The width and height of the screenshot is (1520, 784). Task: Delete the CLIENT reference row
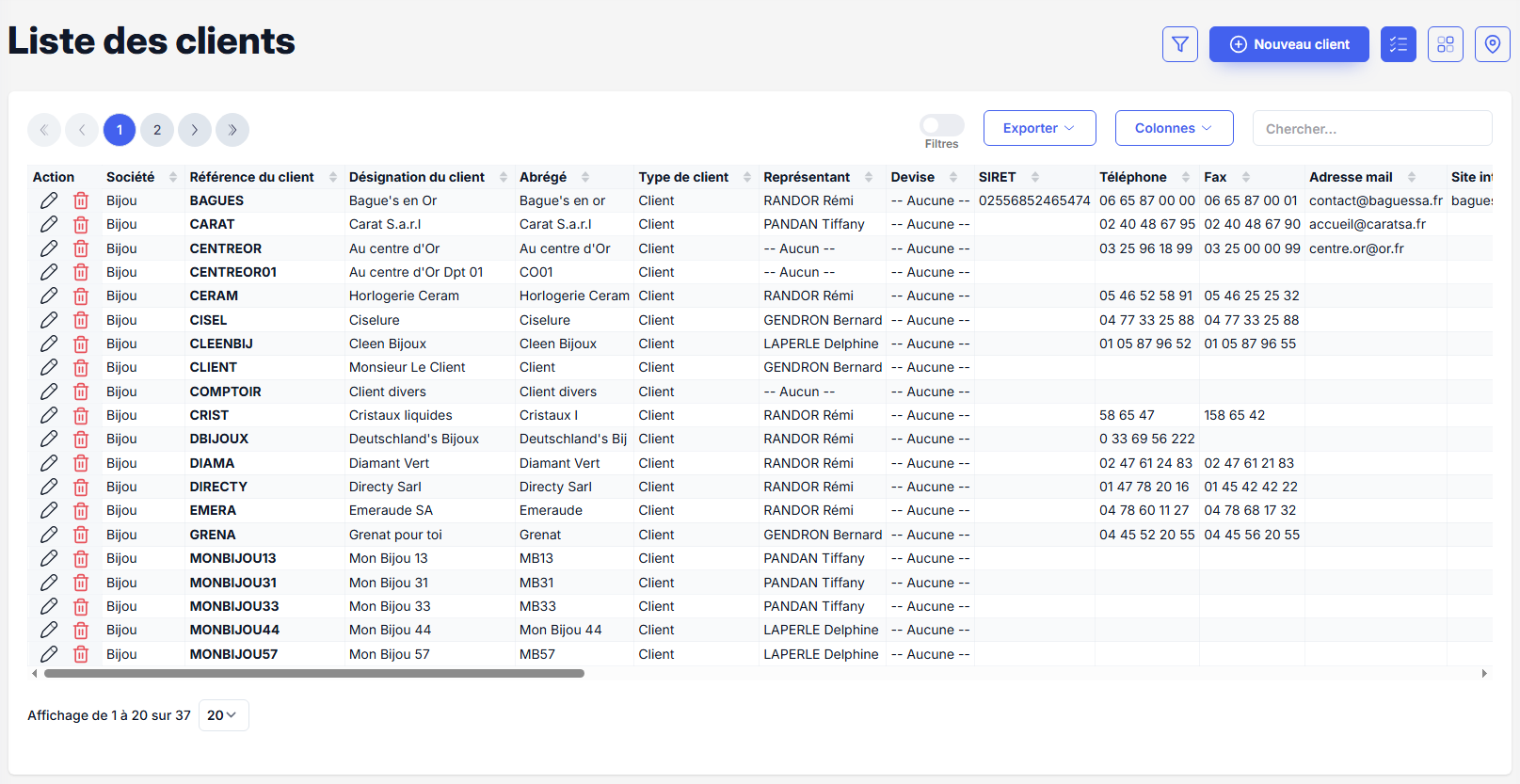pyautogui.click(x=81, y=367)
